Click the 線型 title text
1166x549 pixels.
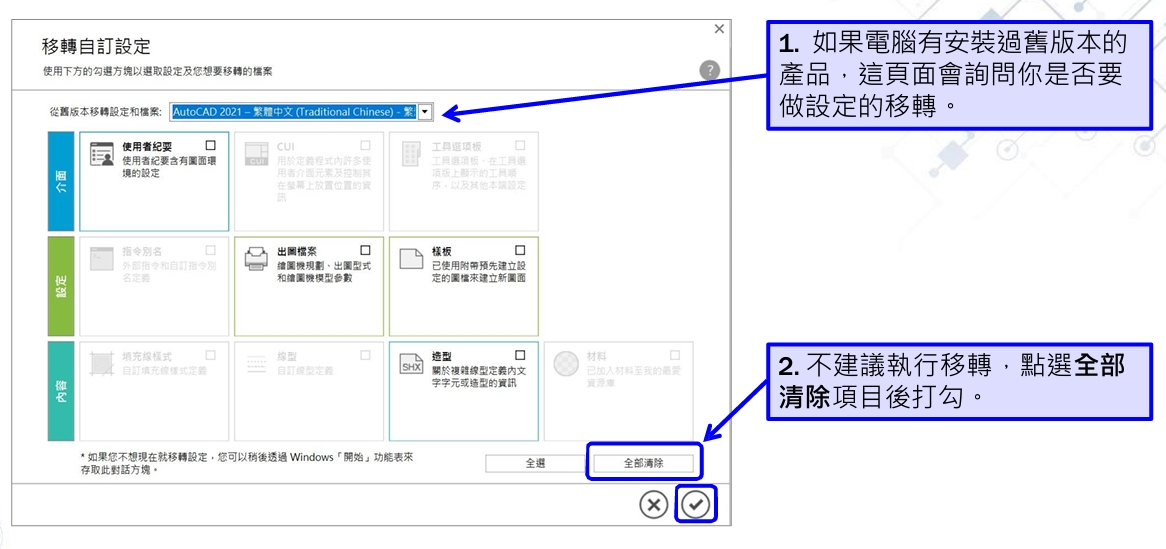(x=287, y=356)
